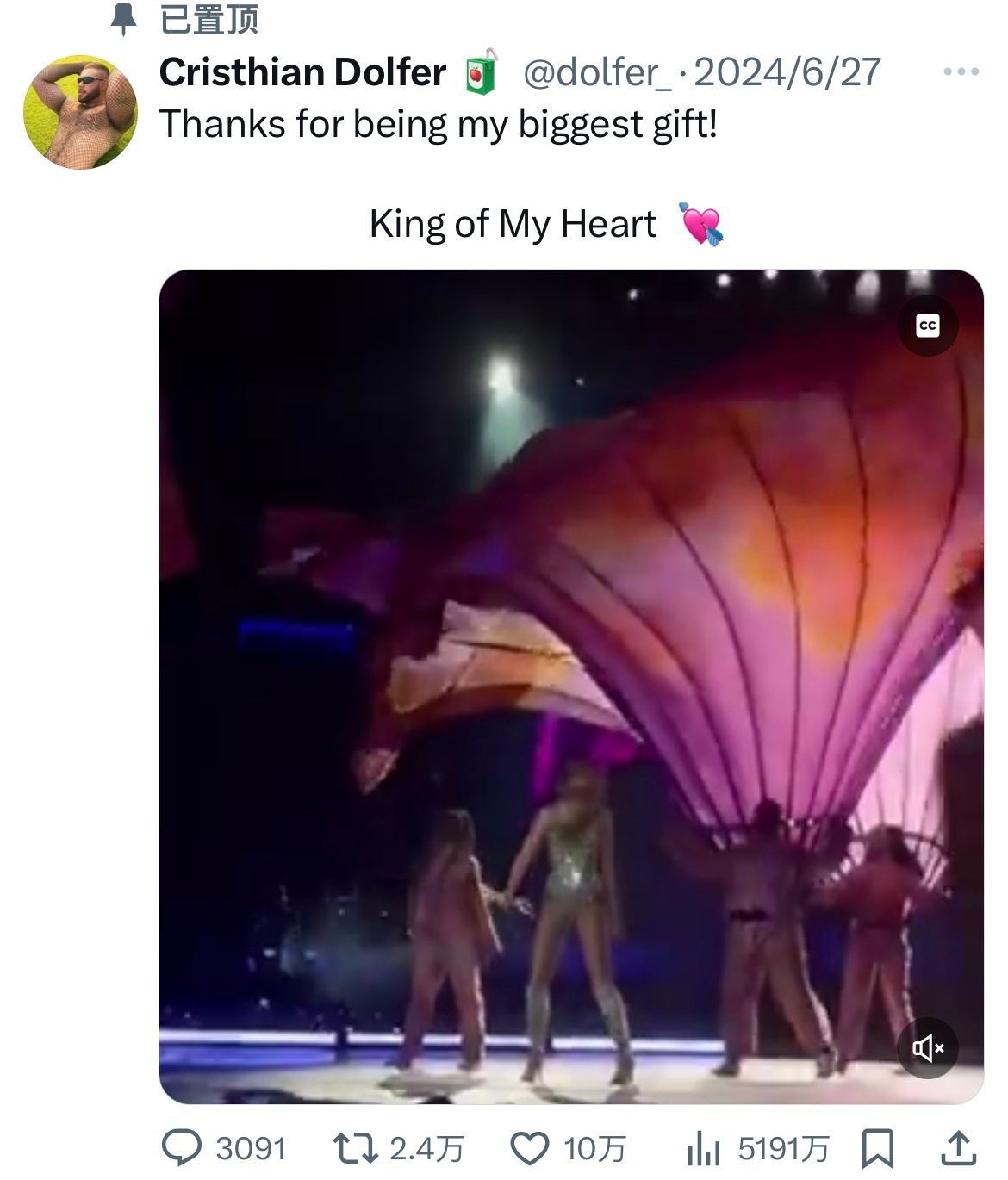Toggle closed captions CC on video
Screen dimensions: 1008x1180
[928, 326]
